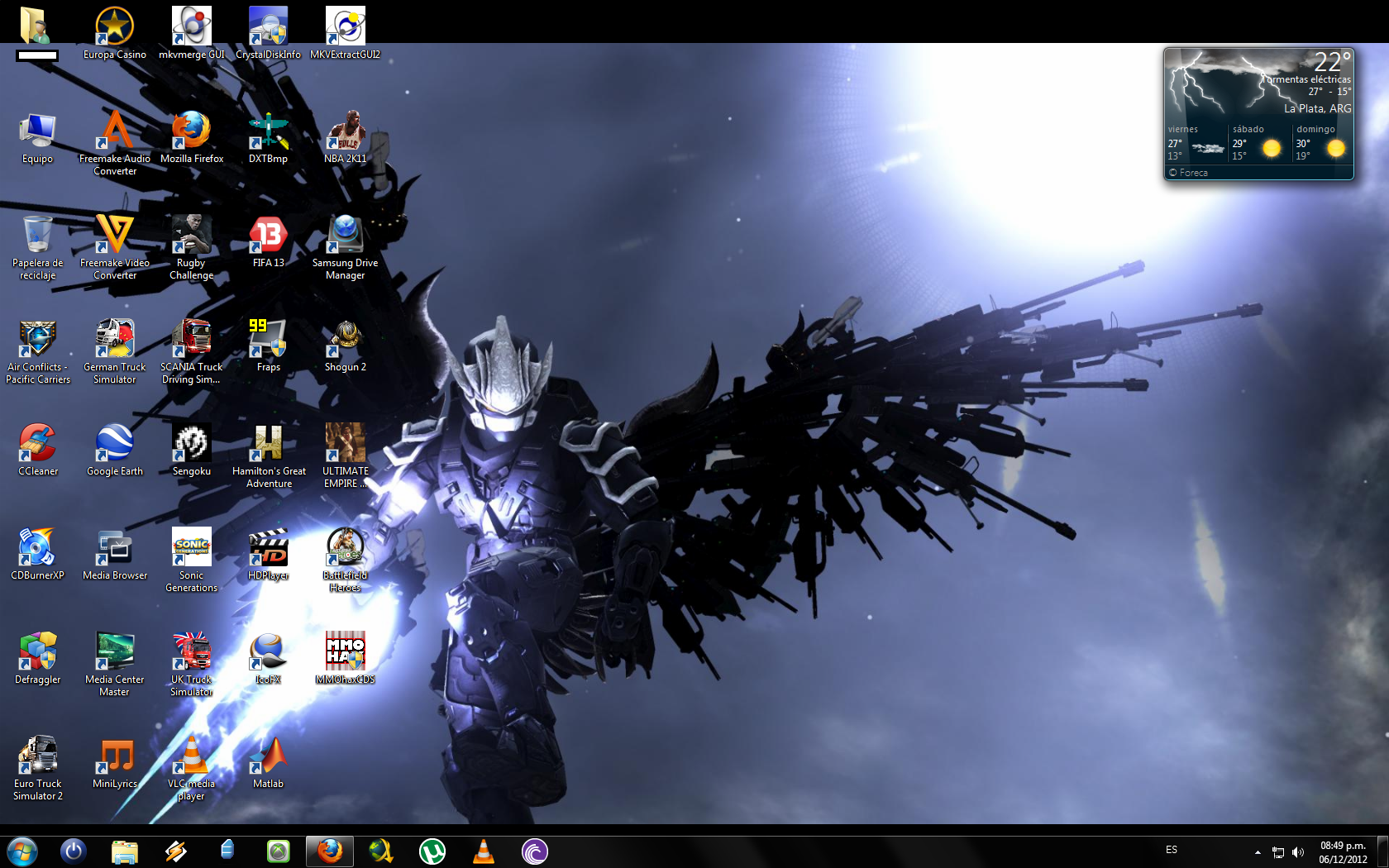
Task: Select Battlefield Heroes shortcut
Action: tap(346, 560)
